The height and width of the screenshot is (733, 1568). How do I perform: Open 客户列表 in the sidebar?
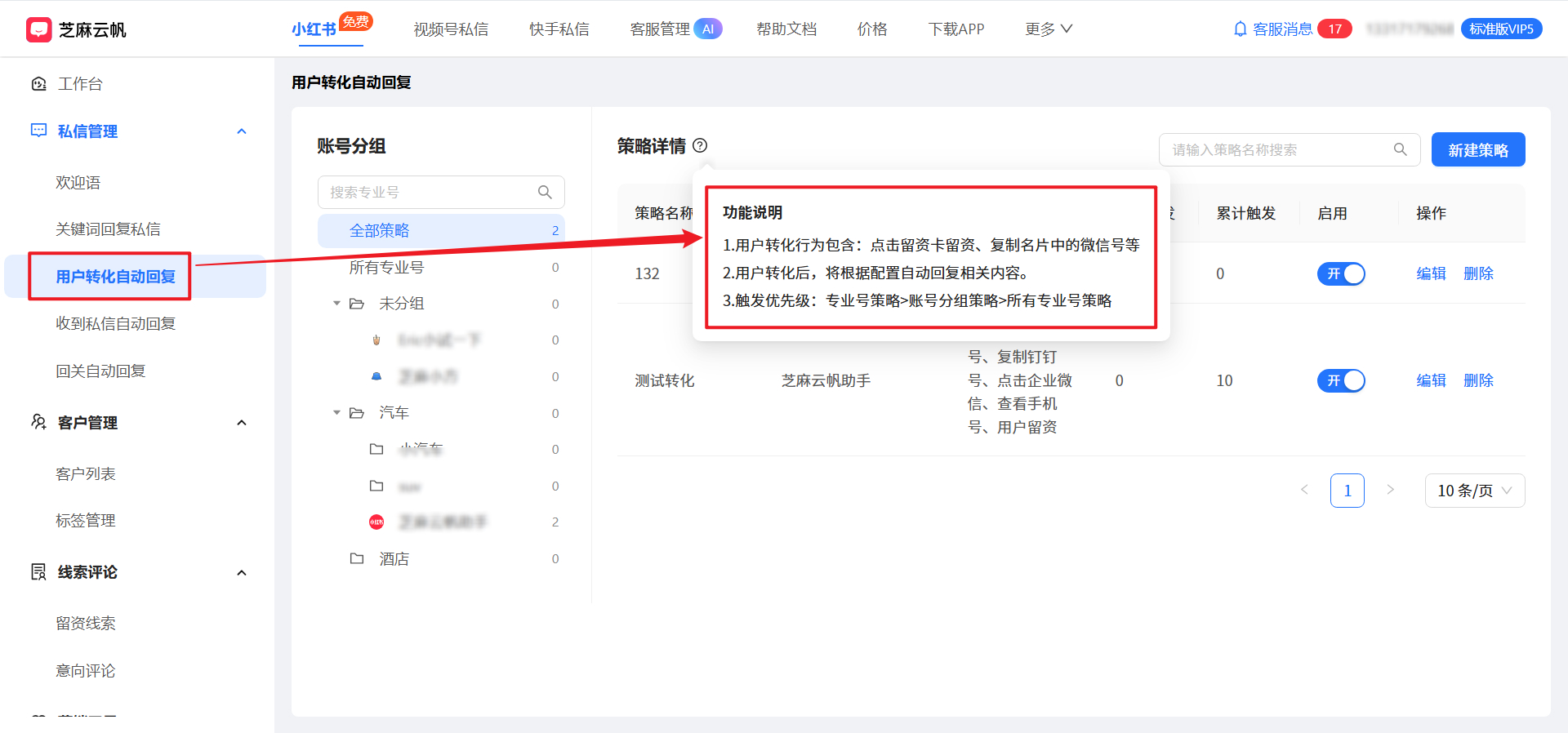click(x=85, y=474)
